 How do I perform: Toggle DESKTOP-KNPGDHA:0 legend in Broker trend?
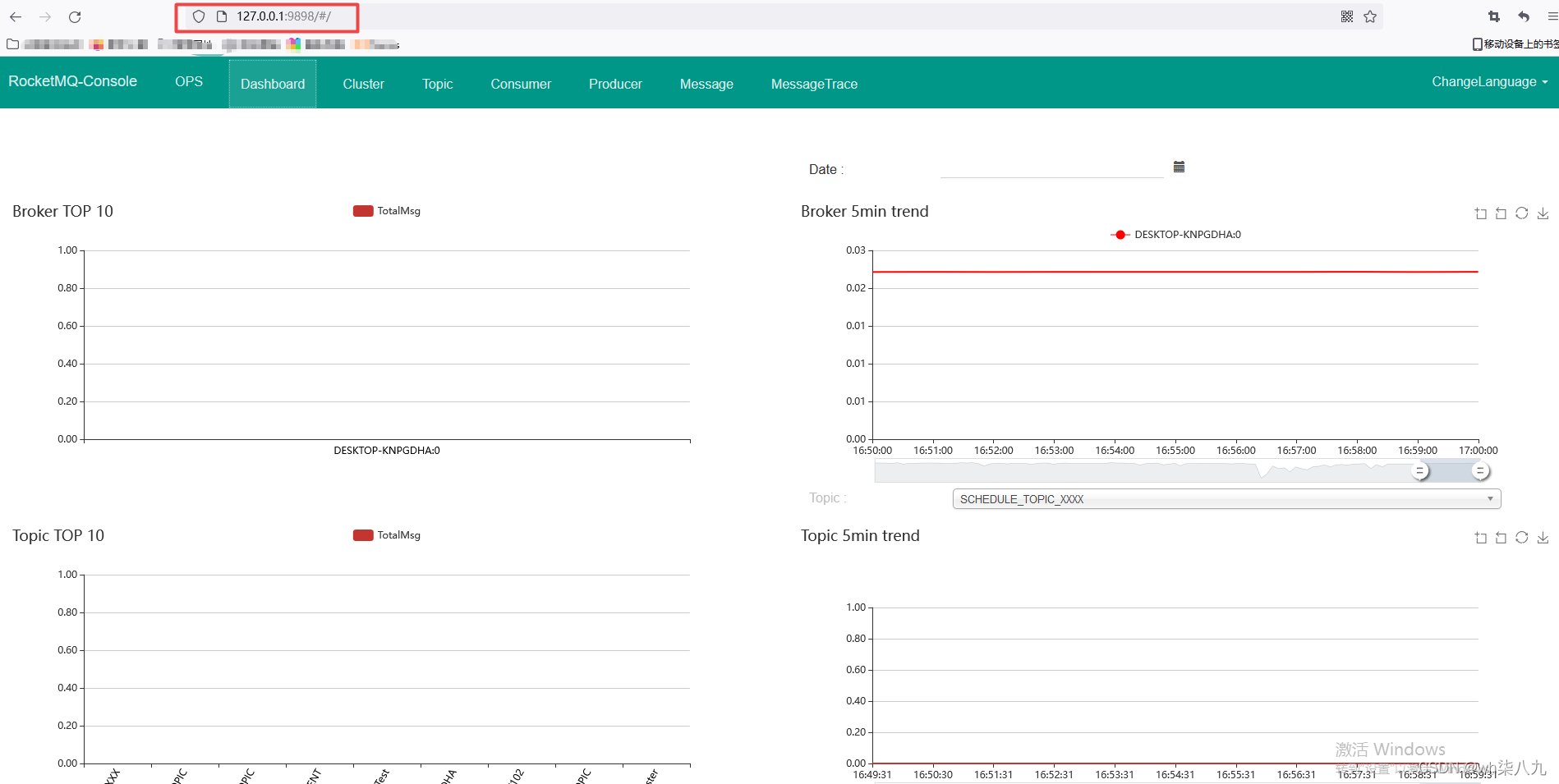tap(1175, 235)
